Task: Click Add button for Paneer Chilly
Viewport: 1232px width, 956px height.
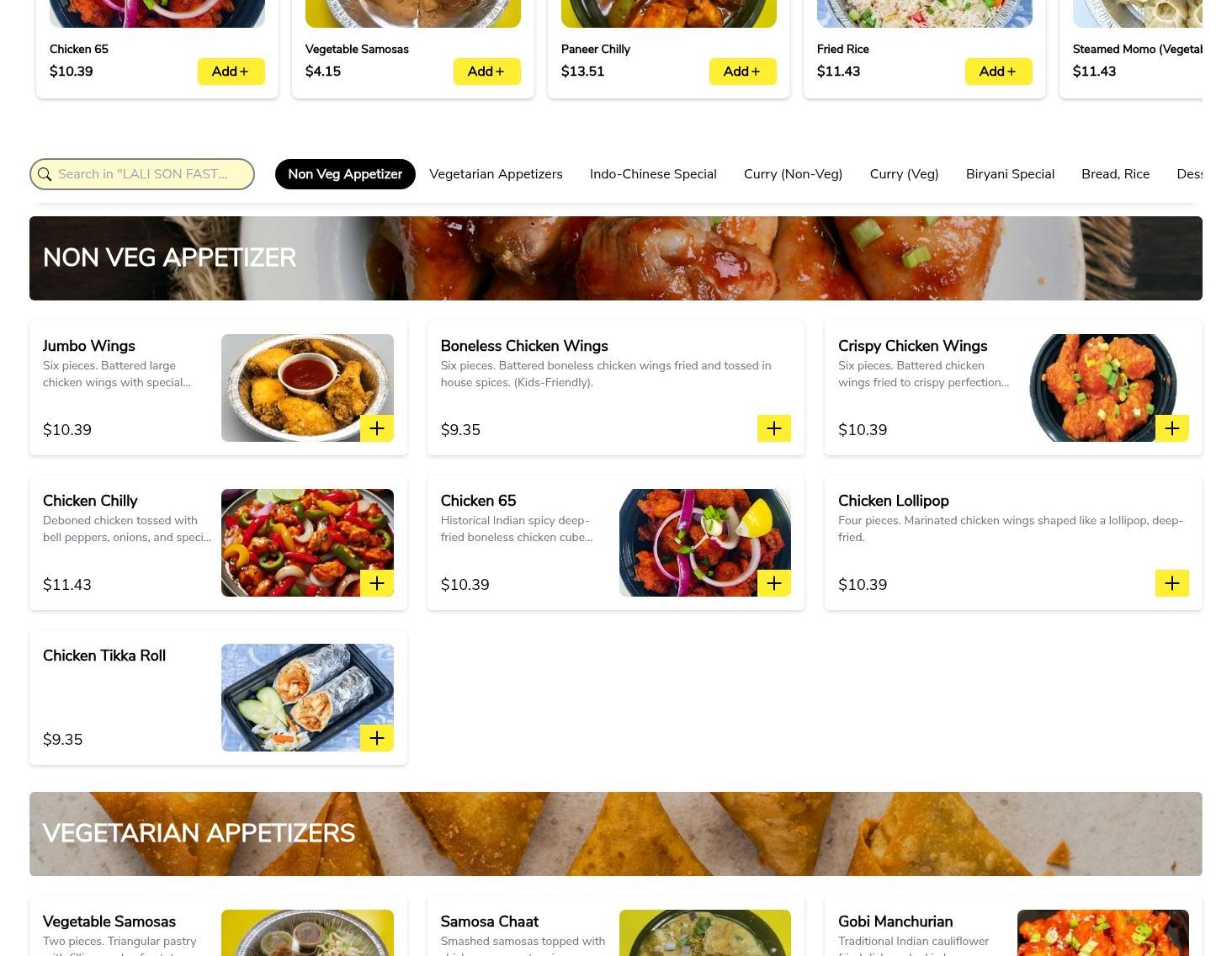Action: [x=743, y=72]
